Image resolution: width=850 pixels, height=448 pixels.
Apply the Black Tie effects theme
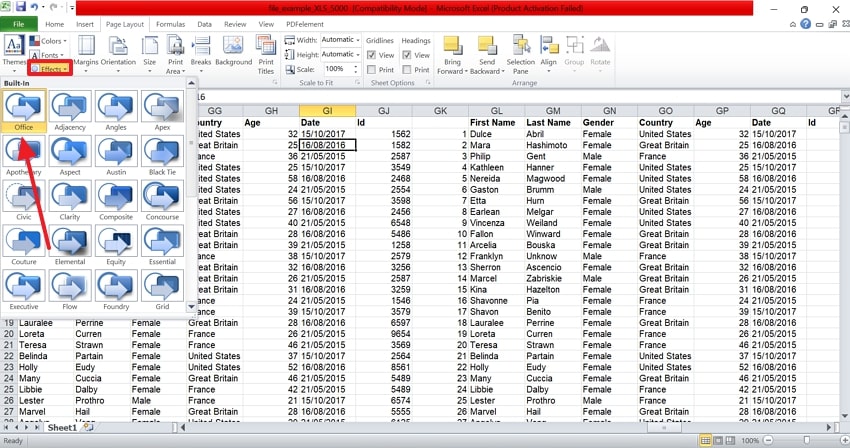(162, 156)
